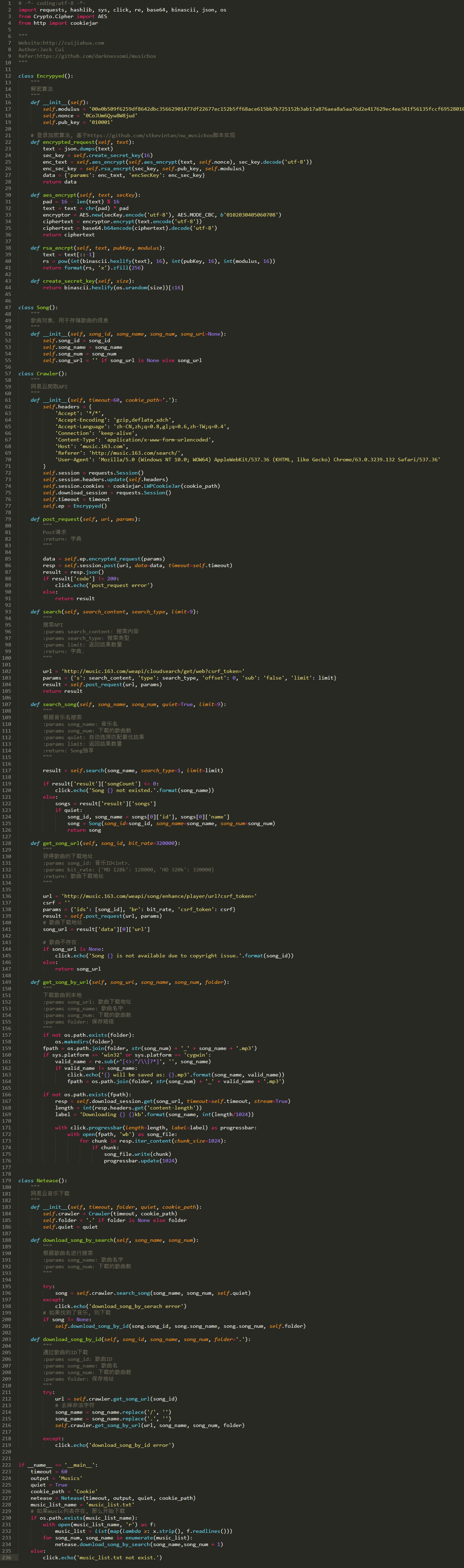
Task: Click the click.echo('post_request error') line
Action: click(x=104, y=585)
